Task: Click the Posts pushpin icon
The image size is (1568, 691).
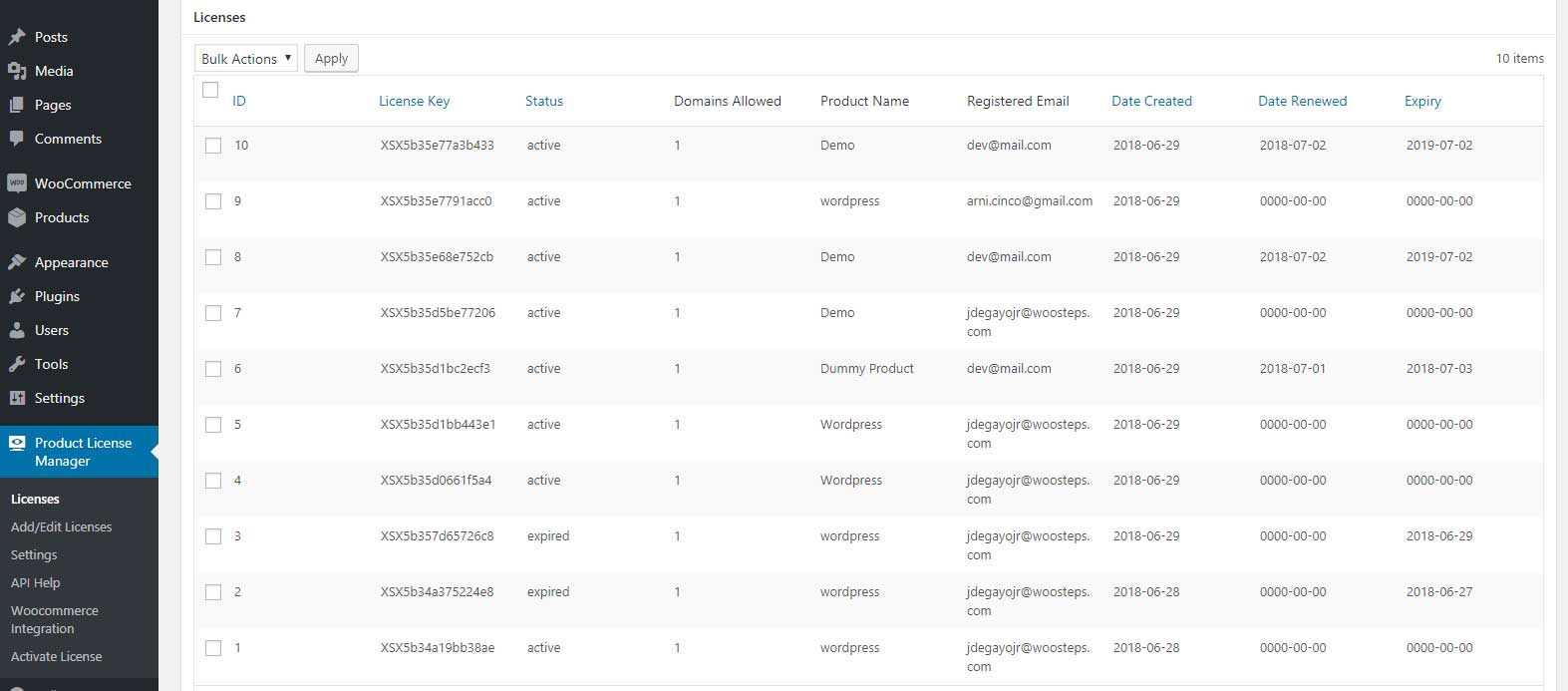Action: 17,37
